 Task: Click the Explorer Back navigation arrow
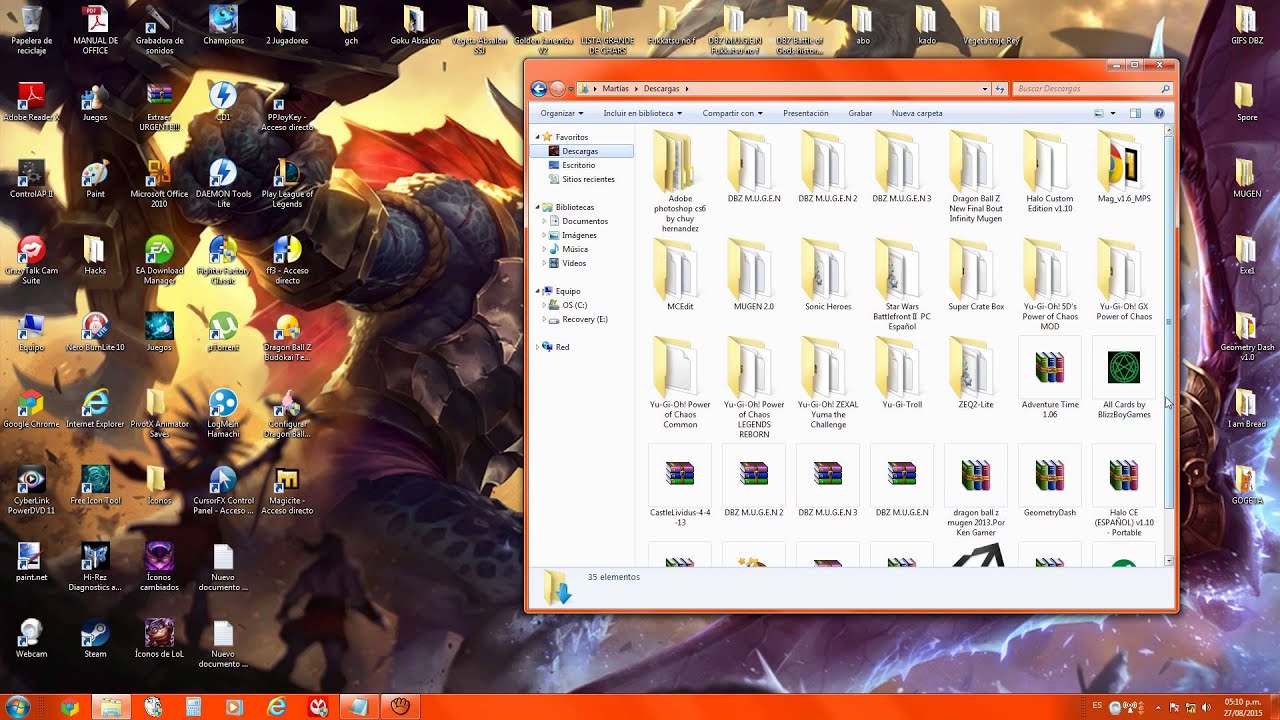pos(538,88)
